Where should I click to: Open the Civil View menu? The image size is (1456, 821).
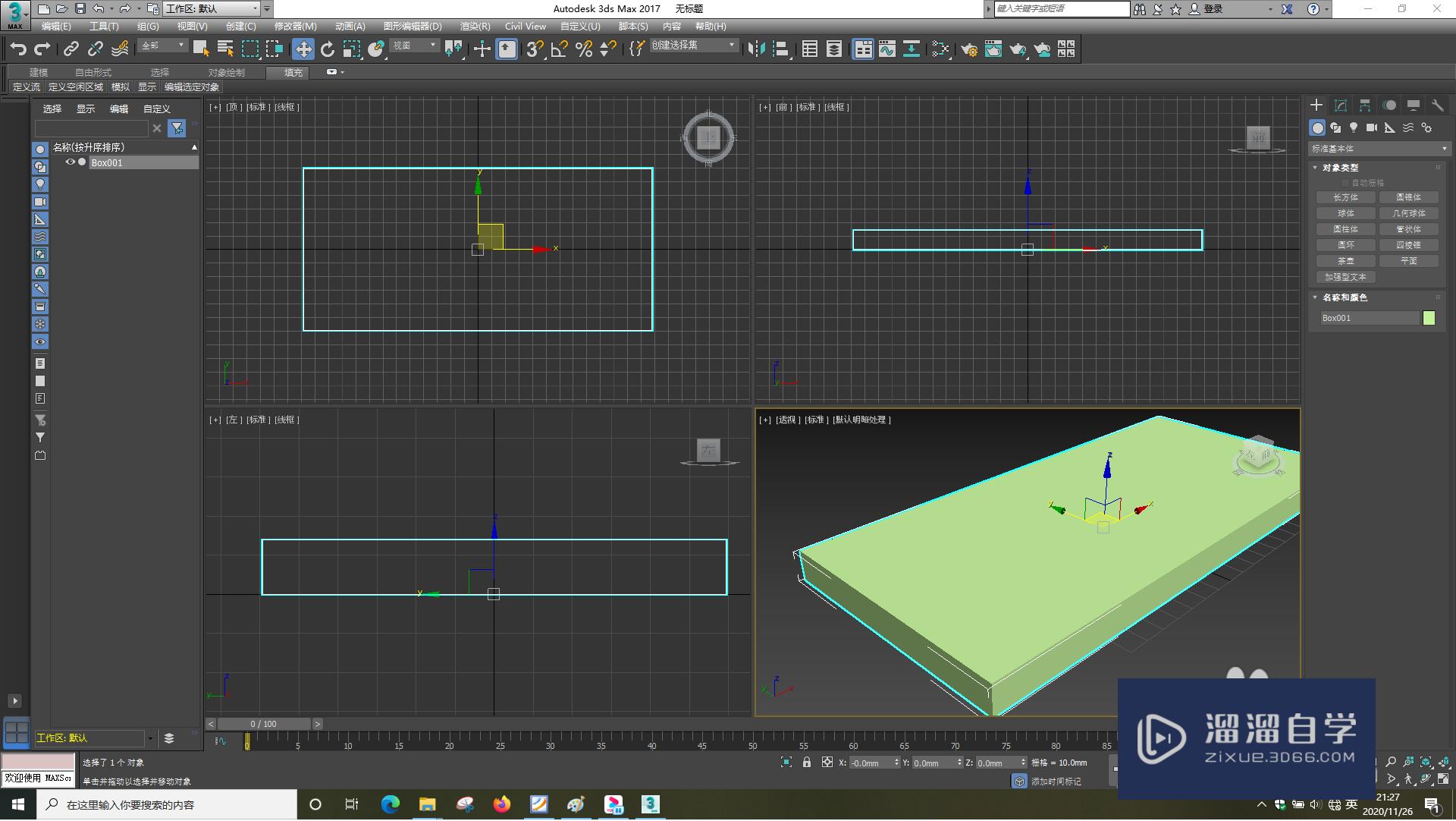click(526, 27)
